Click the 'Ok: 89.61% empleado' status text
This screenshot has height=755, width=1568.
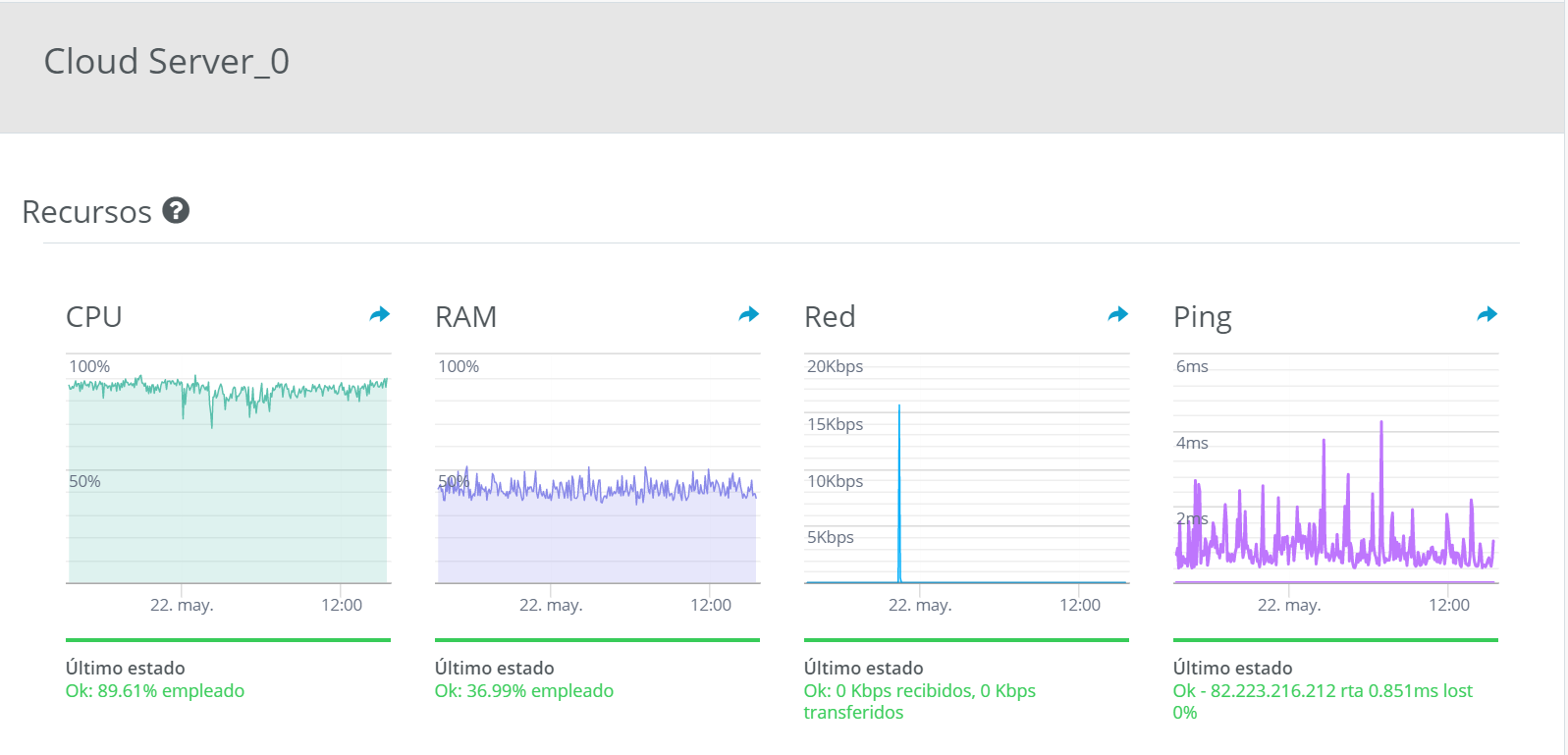coord(155,691)
